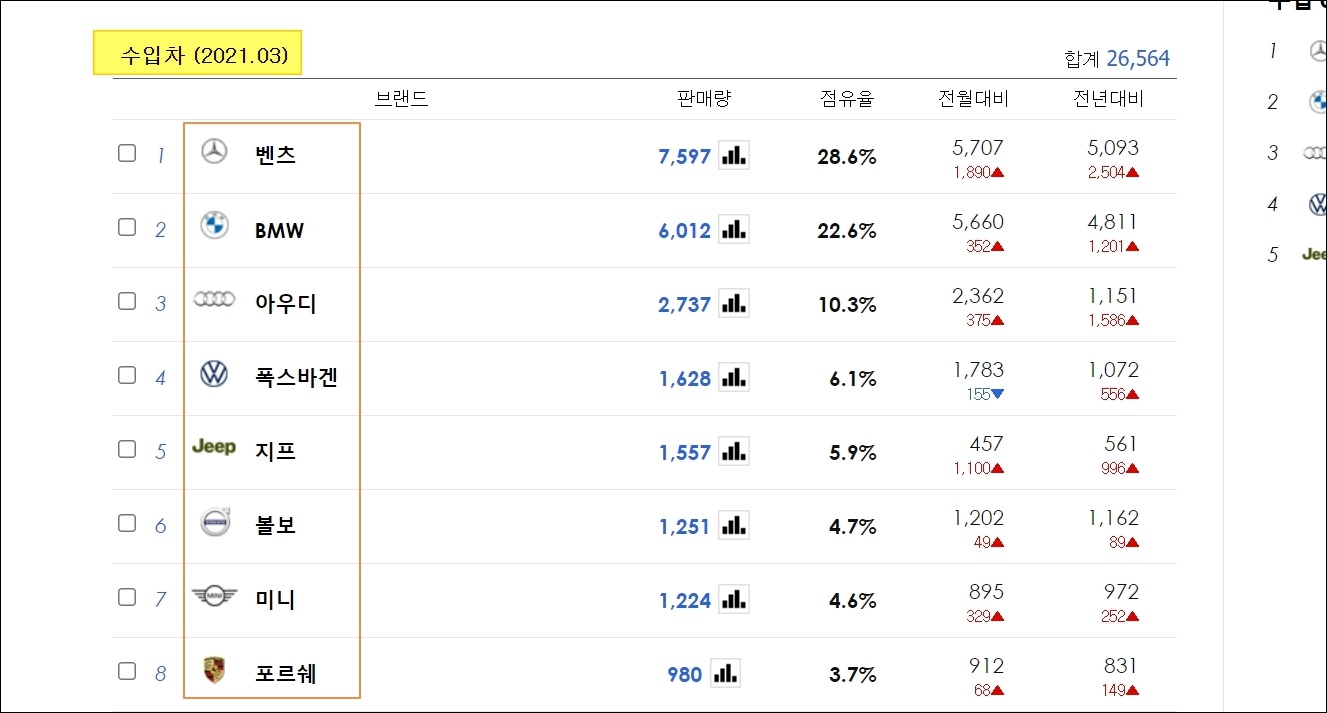Click previous-year value 831
This screenshot has height=713, width=1327.
[1120, 666]
